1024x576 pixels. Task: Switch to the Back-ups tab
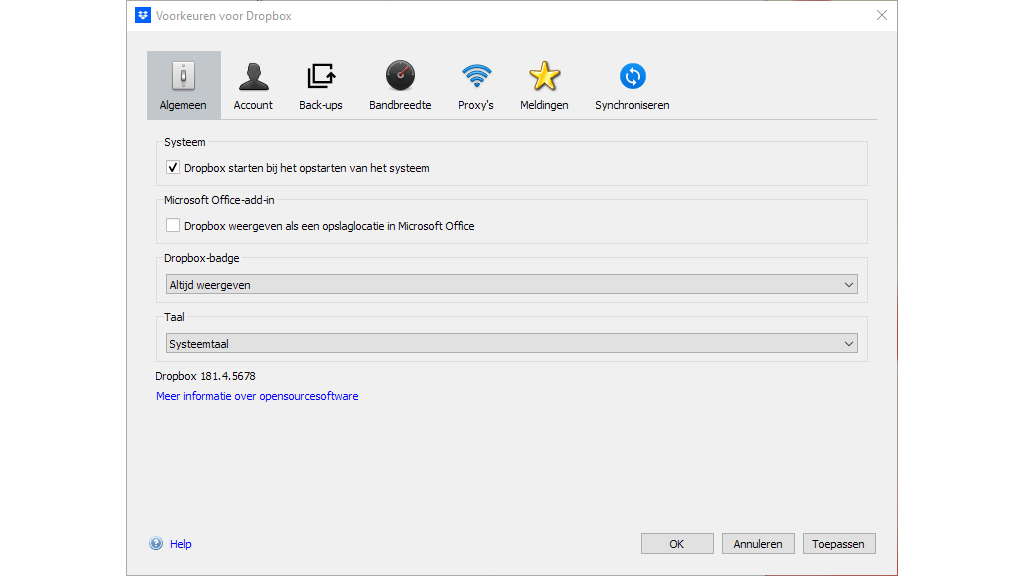click(x=321, y=85)
